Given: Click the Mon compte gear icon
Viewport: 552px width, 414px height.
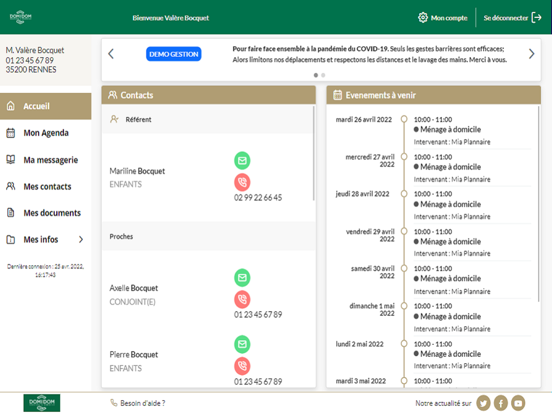Looking at the screenshot, I should click(x=422, y=18).
